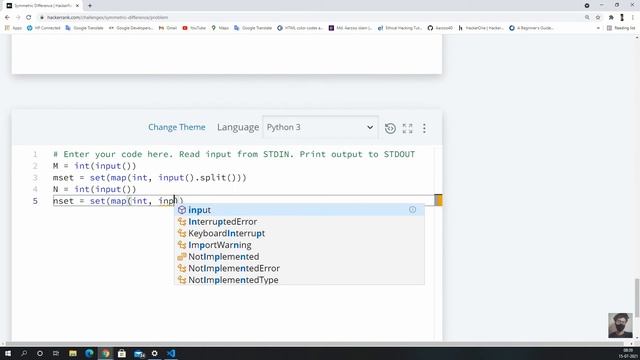640x360 pixels.
Task: Open Cortana from the taskbar
Action: tap(40, 353)
